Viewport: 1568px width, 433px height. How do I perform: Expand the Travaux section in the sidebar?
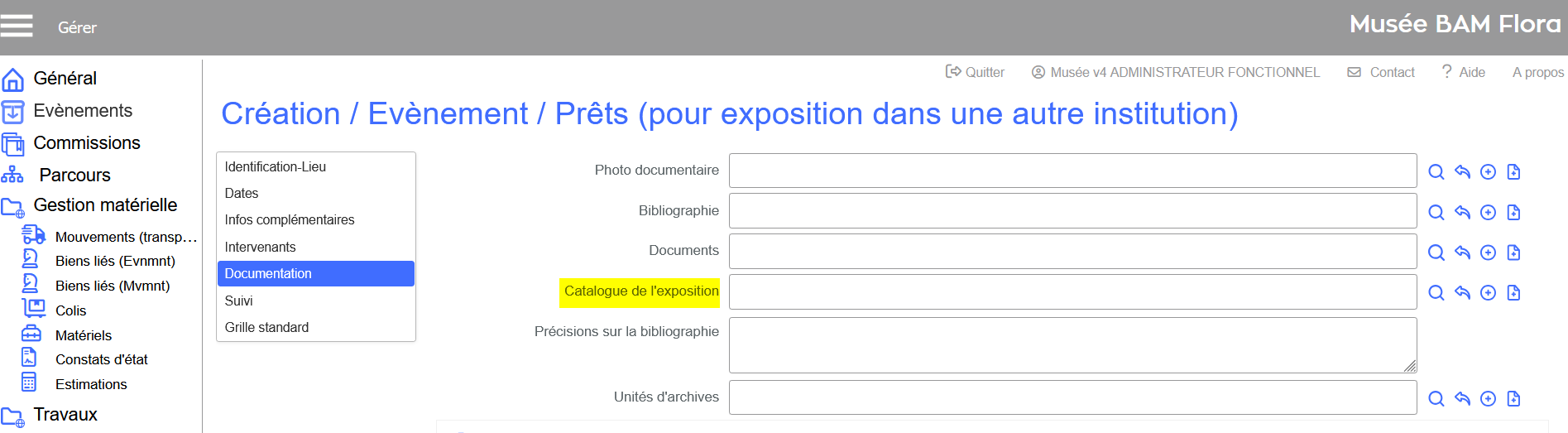tap(65, 415)
